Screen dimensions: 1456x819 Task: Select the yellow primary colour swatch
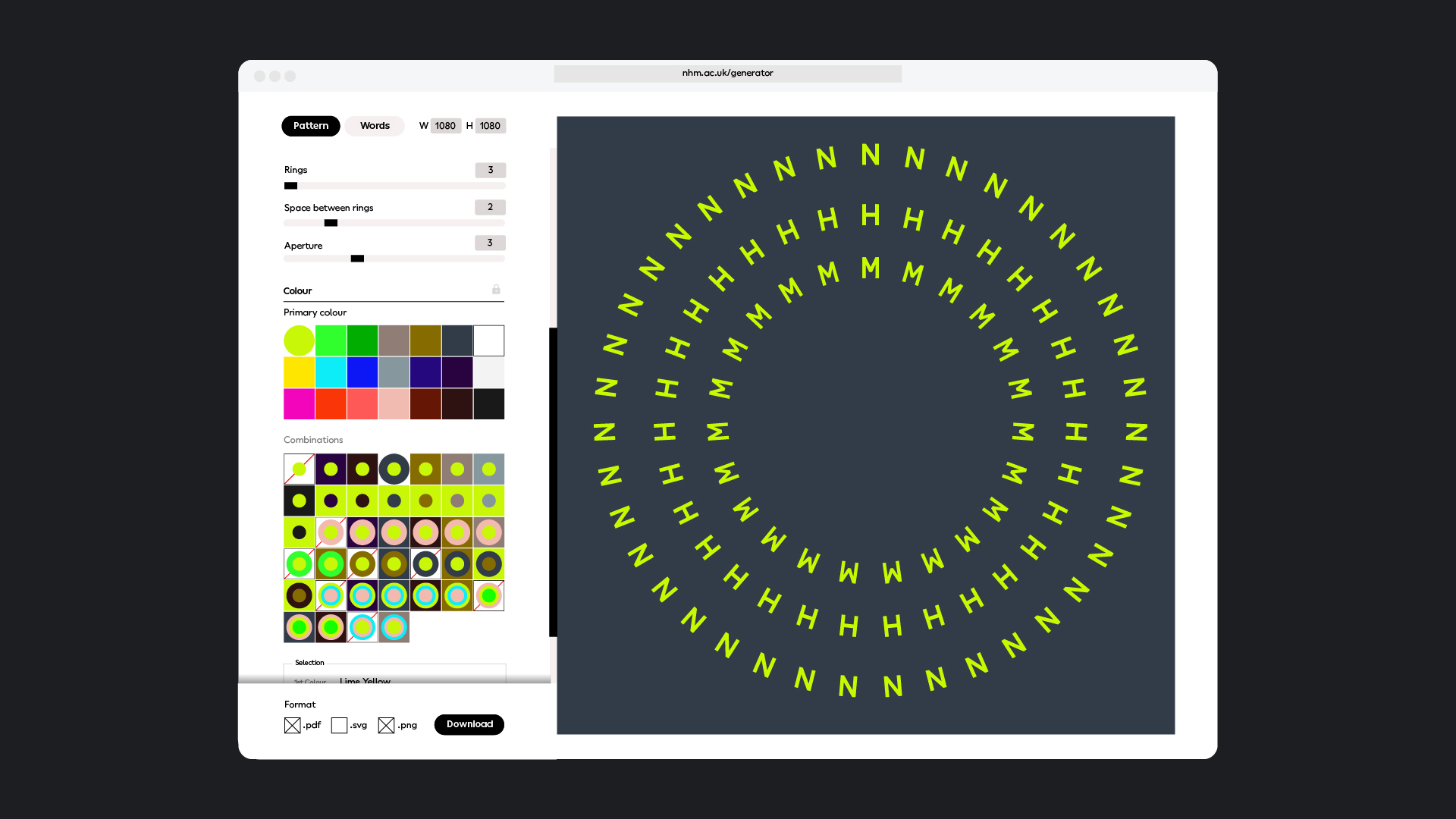299,372
